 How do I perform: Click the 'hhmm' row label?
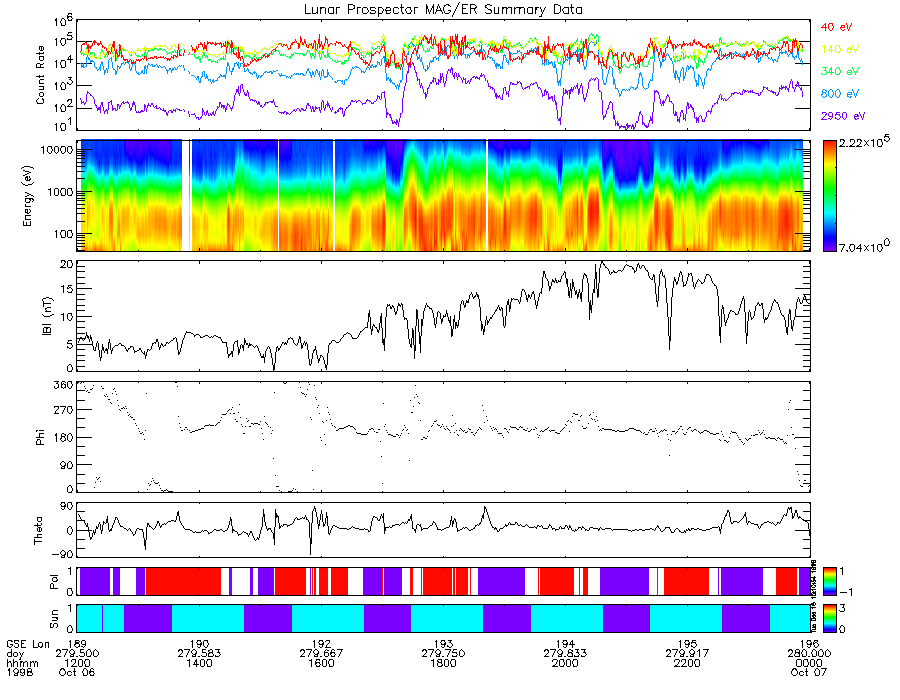click(x=22, y=663)
